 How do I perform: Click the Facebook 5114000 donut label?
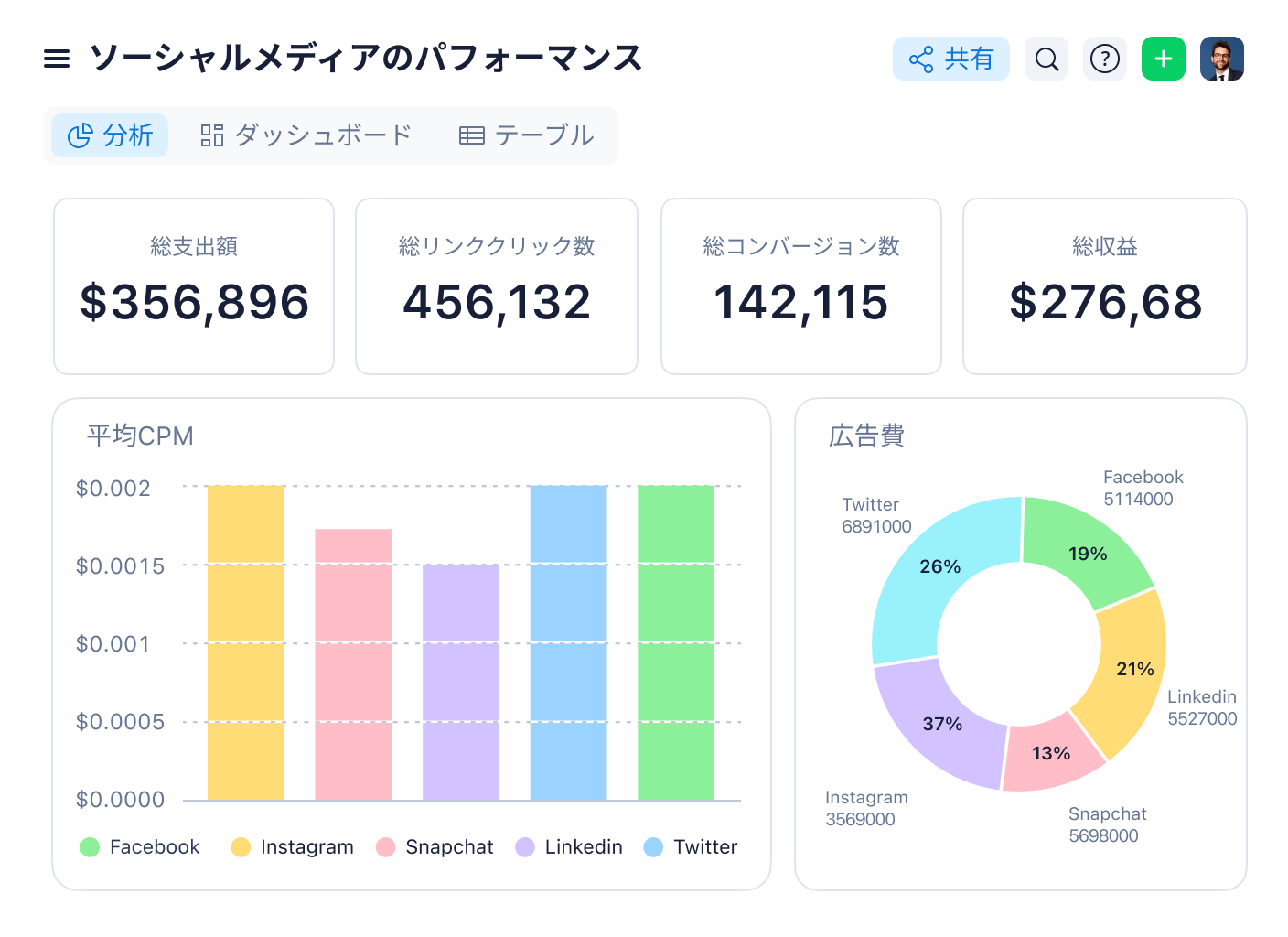[1143, 488]
